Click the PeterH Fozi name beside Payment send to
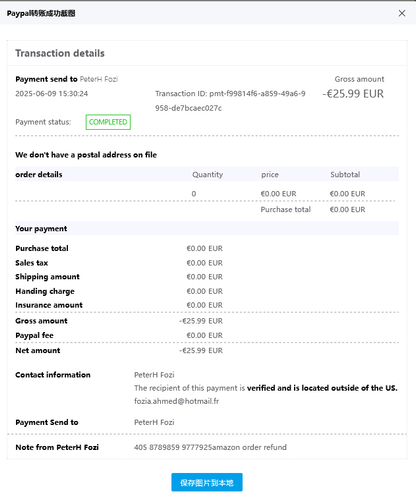 pyautogui.click(x=99, y=79)
